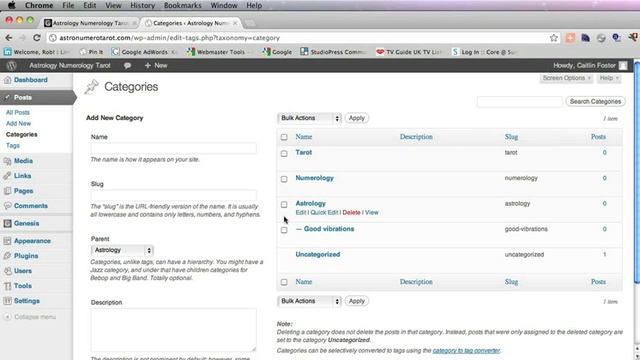
Task: Open the Parent category dropdown
Action: [122, 250]
